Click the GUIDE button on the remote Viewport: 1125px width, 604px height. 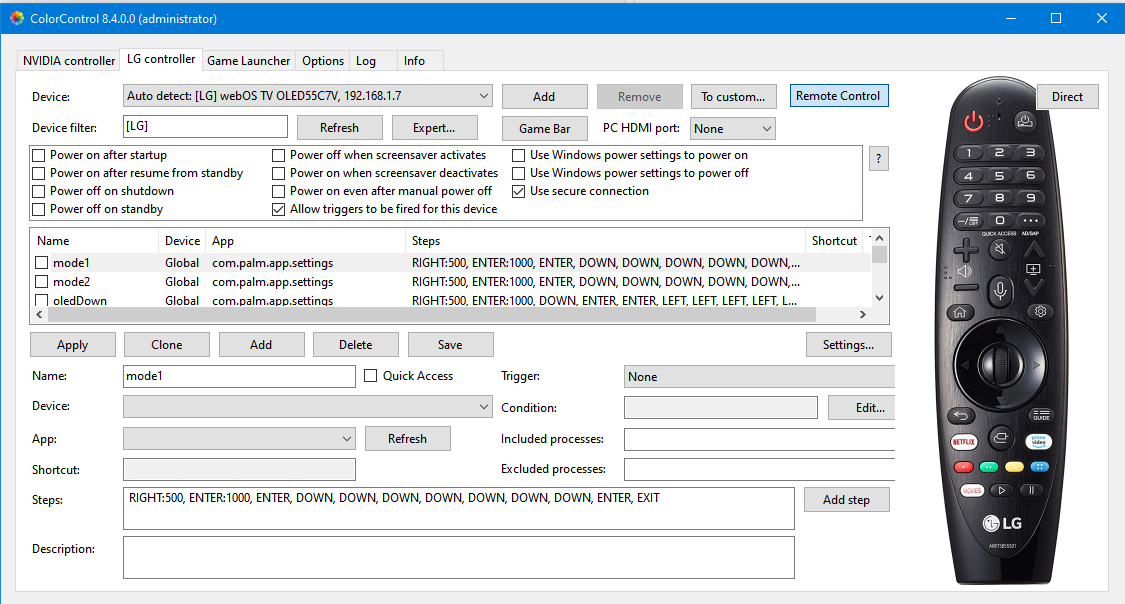tap(1040, 415)
